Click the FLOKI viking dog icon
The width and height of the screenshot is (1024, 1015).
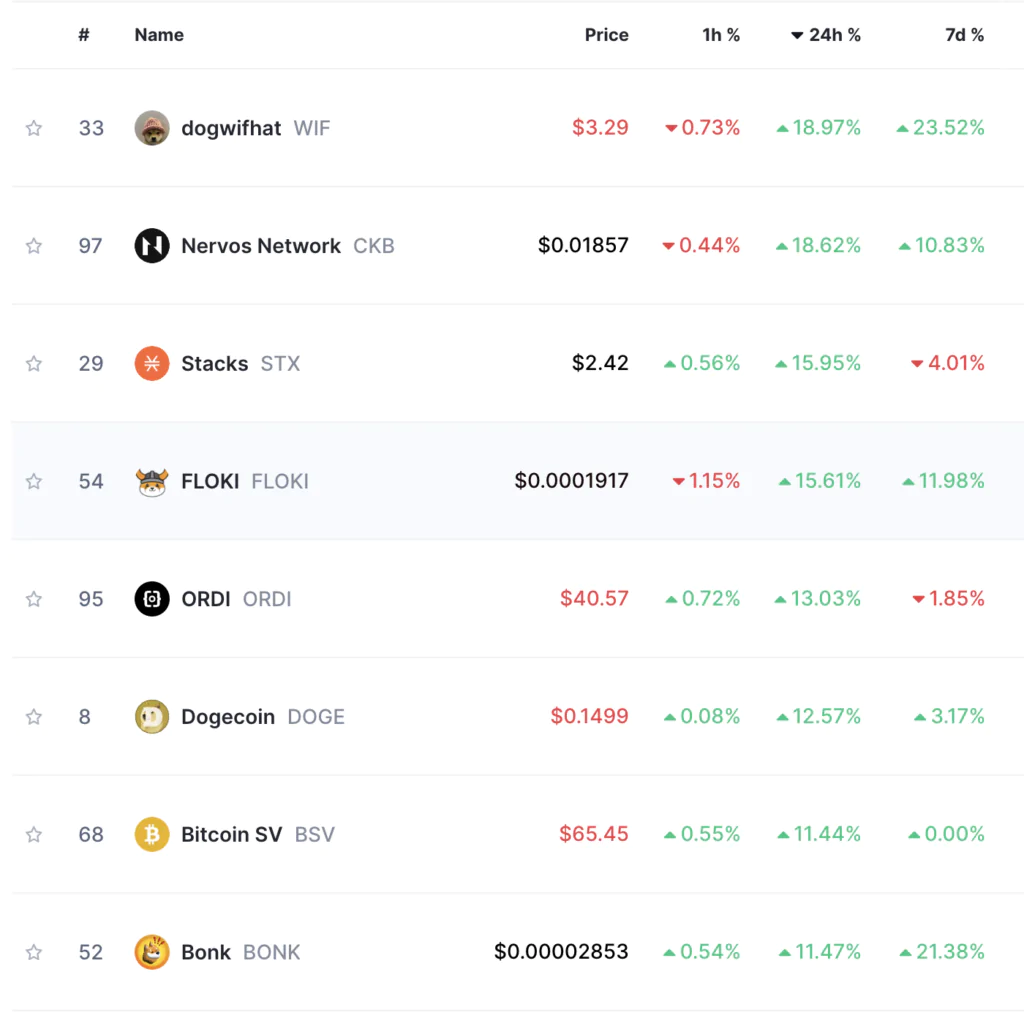click(152, 481)
